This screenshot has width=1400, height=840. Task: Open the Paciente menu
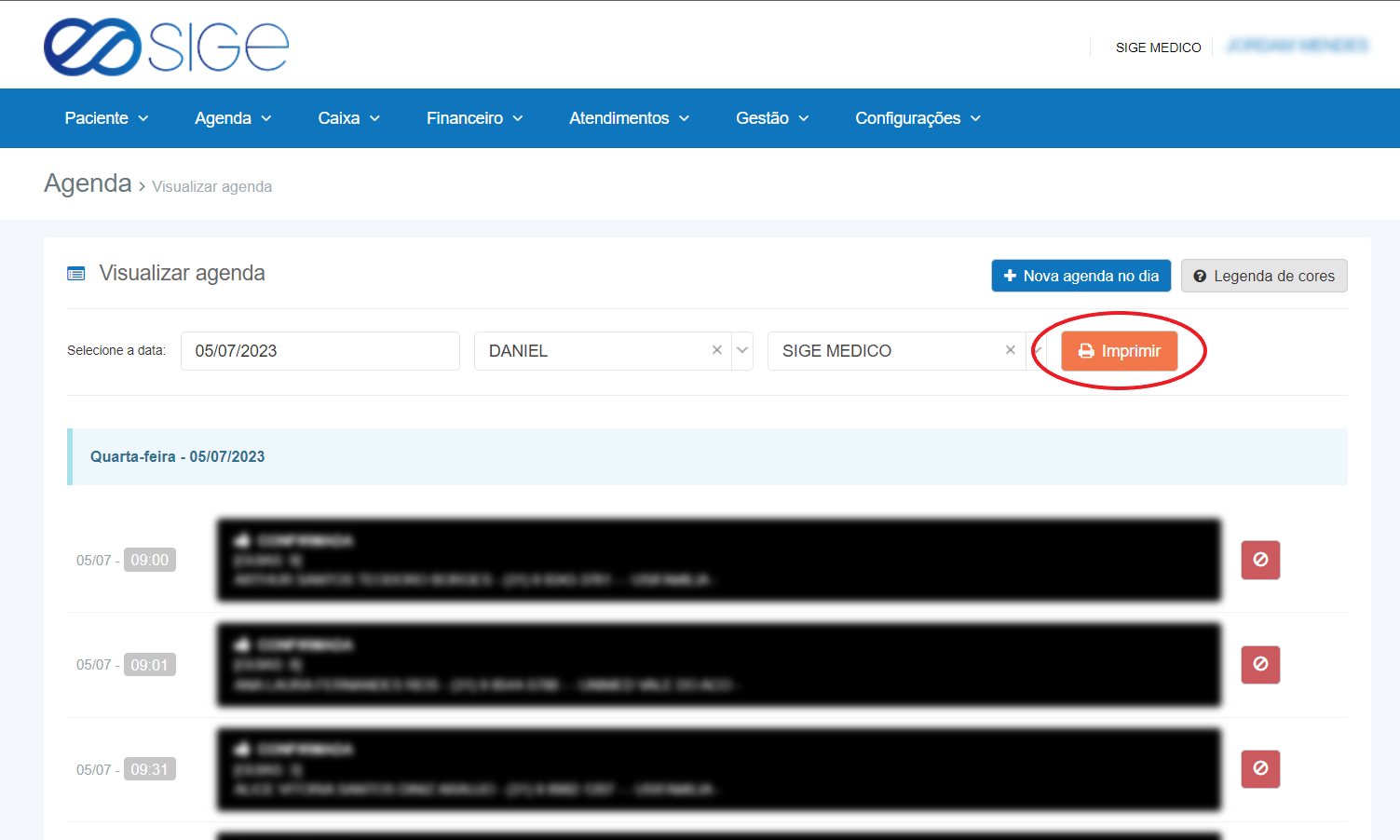point(106,118)
